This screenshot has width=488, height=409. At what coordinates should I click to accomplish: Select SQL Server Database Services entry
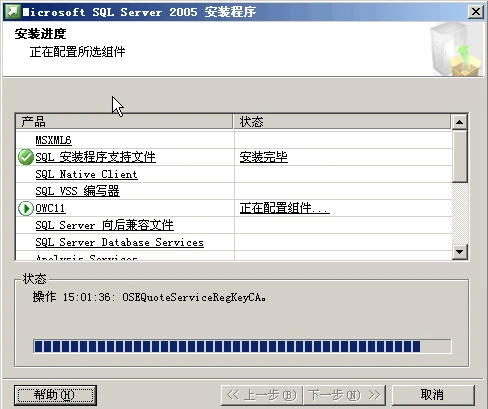(x=119, y=242)
